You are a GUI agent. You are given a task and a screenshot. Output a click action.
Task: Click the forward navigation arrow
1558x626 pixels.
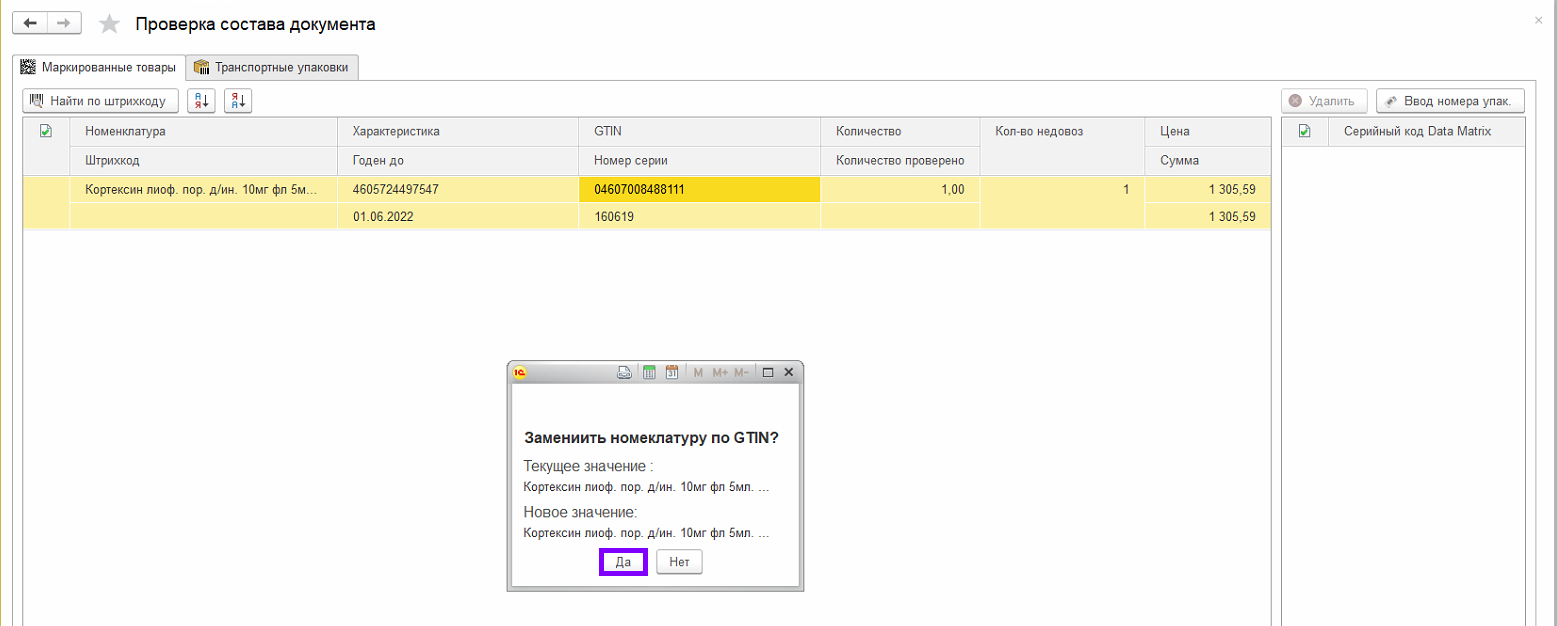pos(64,23)
